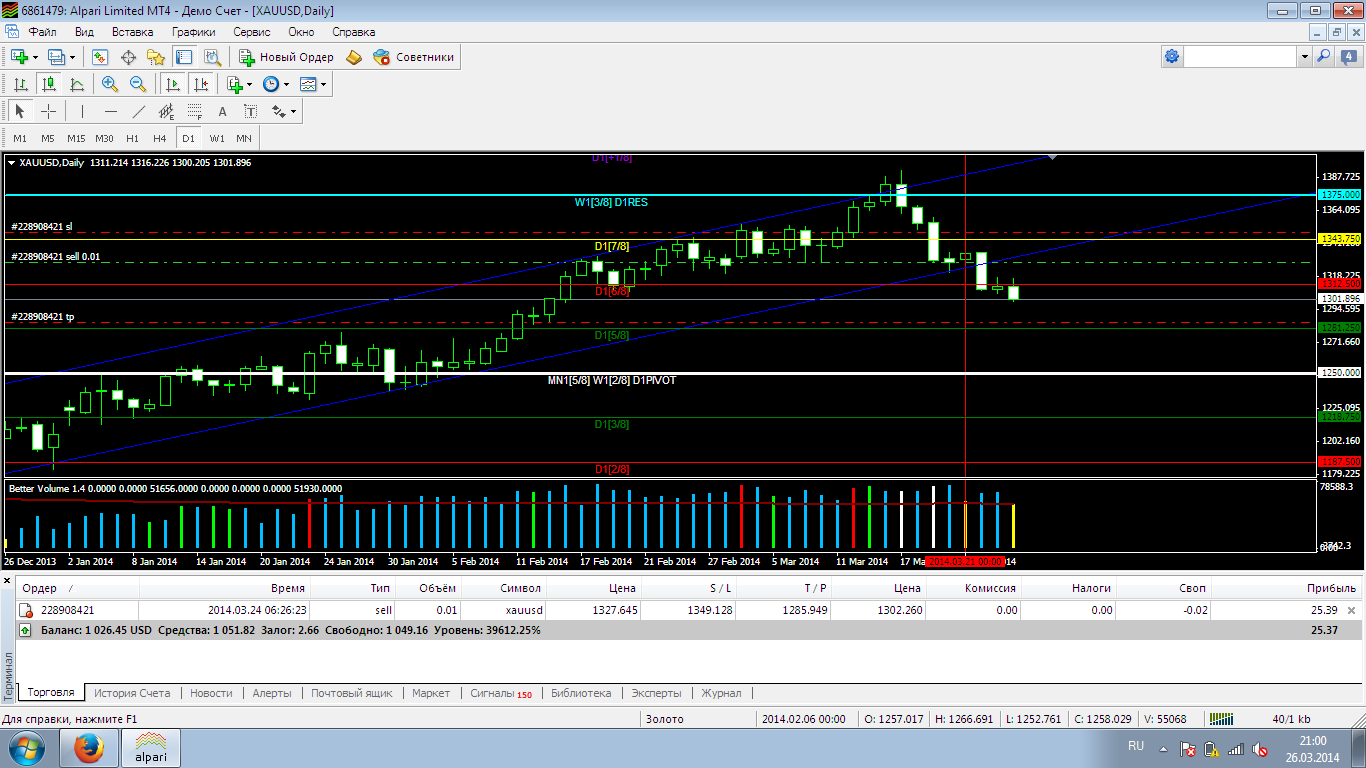Select the Cursor arrow tool
Screen dimensions: 1366x768
tap(20, 111)
